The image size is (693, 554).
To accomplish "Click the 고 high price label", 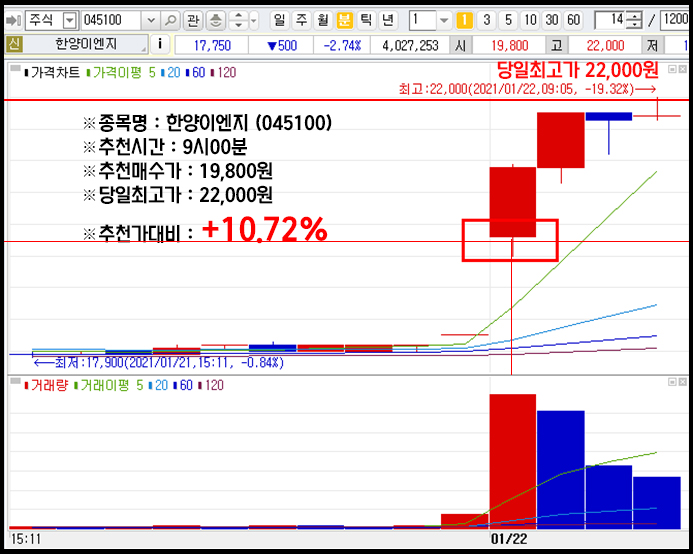I will [557, 46].
